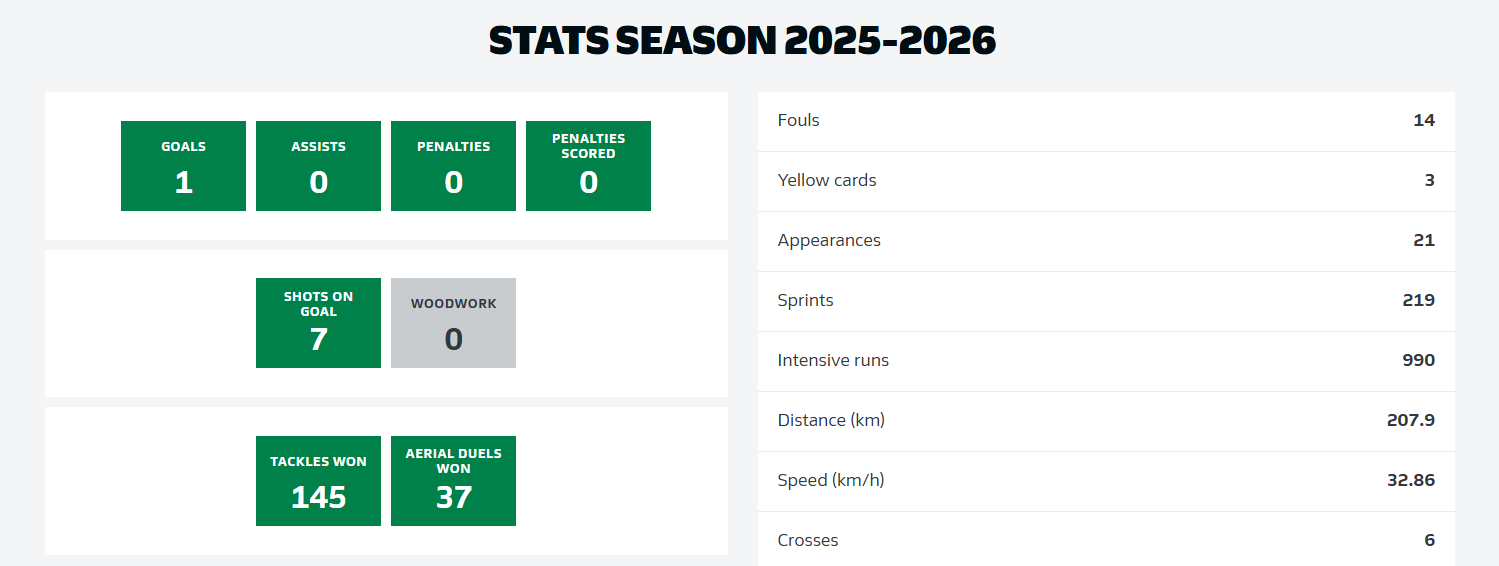Click the 207.9 distance value
Screen dimensions: 1499x566
point(1410,420)
